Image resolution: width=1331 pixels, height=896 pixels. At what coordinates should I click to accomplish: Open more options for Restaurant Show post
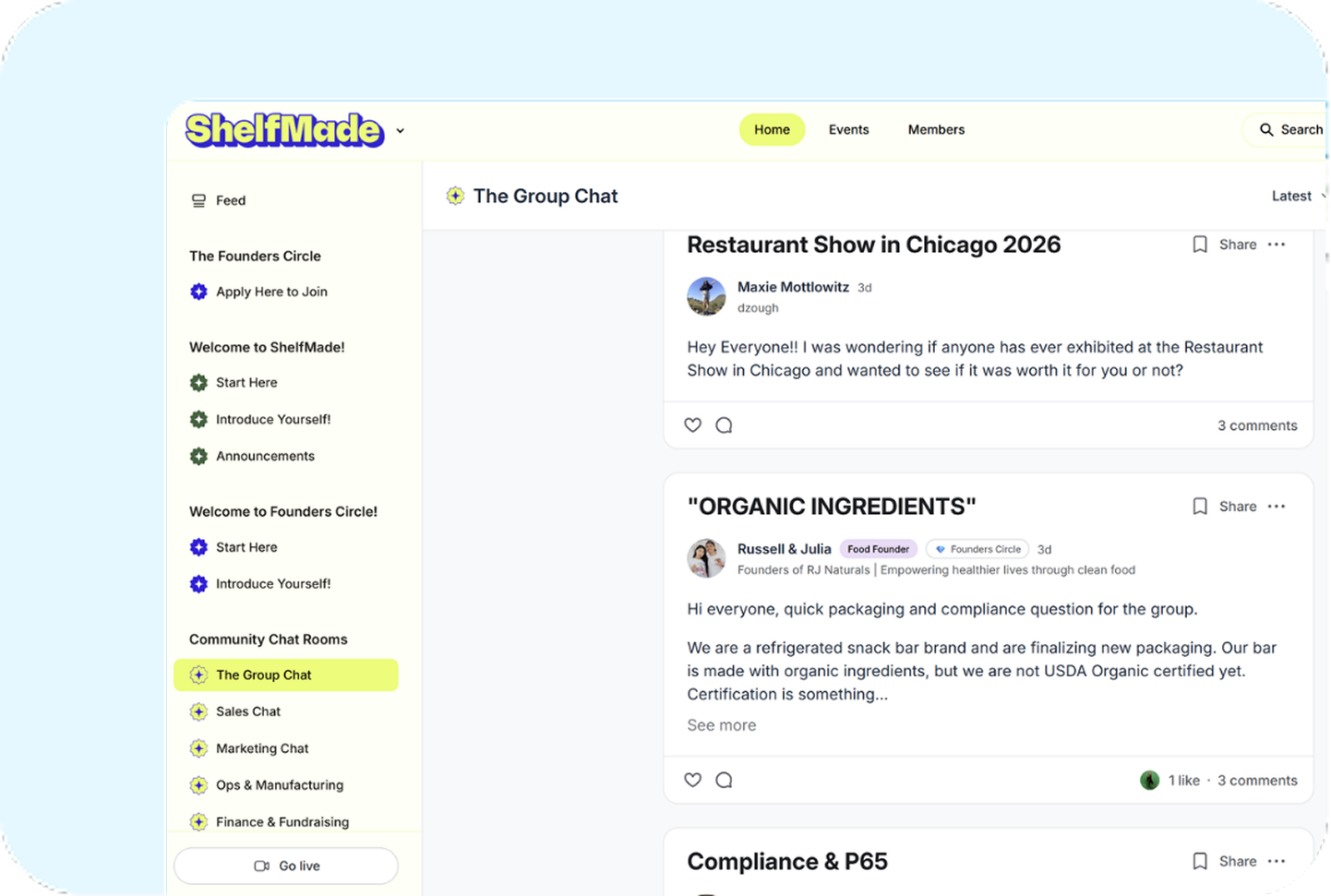pos(1277,245)
